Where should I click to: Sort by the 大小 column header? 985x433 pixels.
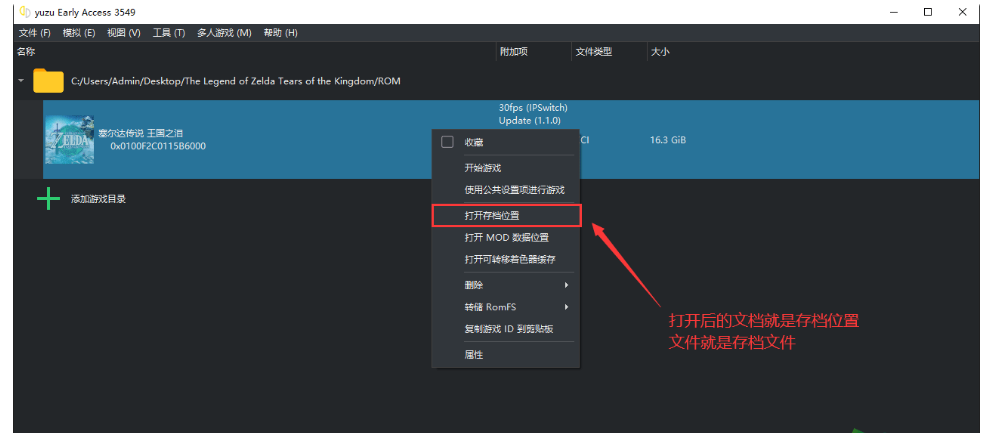[660, 52]
